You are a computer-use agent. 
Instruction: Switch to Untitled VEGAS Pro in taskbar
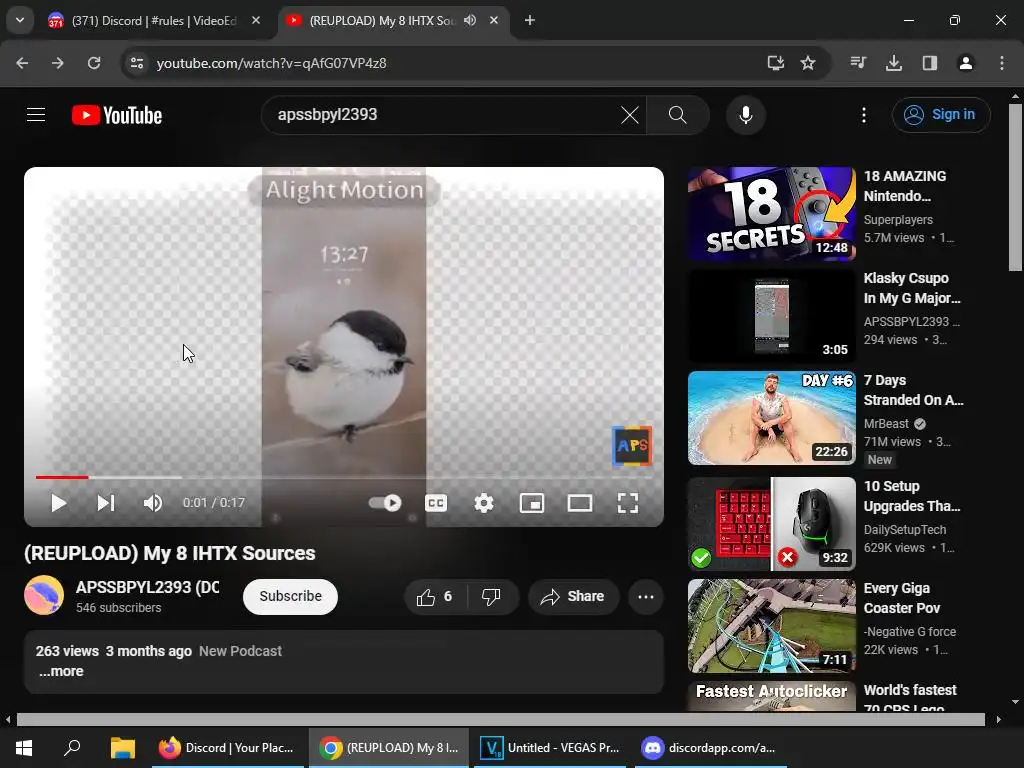pos(551,748)
